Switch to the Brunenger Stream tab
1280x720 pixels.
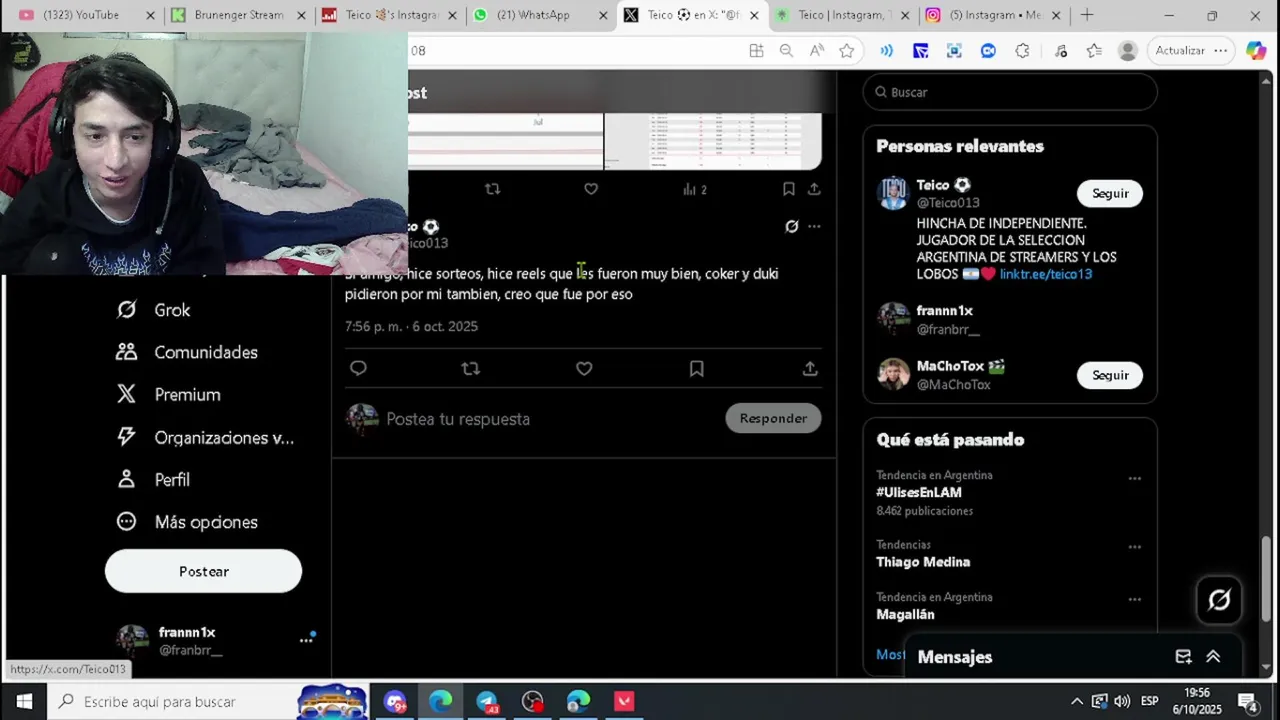click(x=239, y=15)
